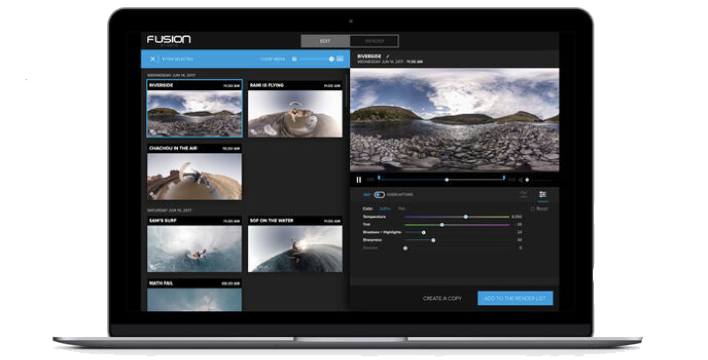The width and height of the screenshot is (708, 360).
Task: Click the 360 badge icon on Rami Is Flying
Action: (x=254, y=132)
